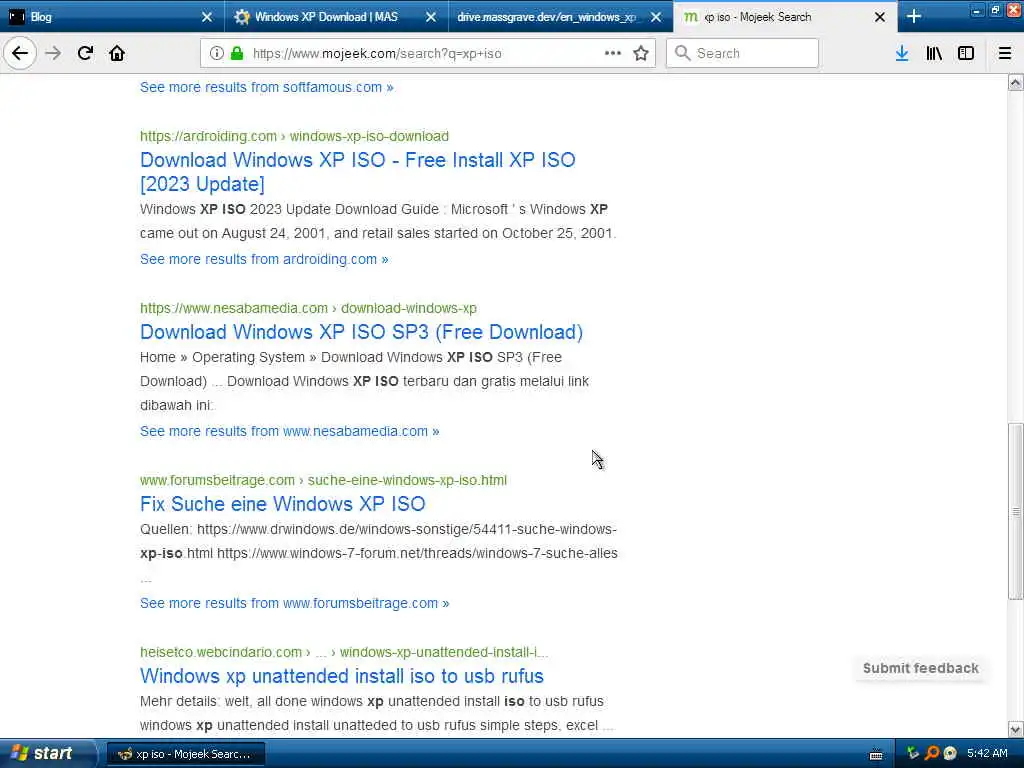Click the page scrollbar up arrow
The image size is (1024, 768).
[1016, 82]
